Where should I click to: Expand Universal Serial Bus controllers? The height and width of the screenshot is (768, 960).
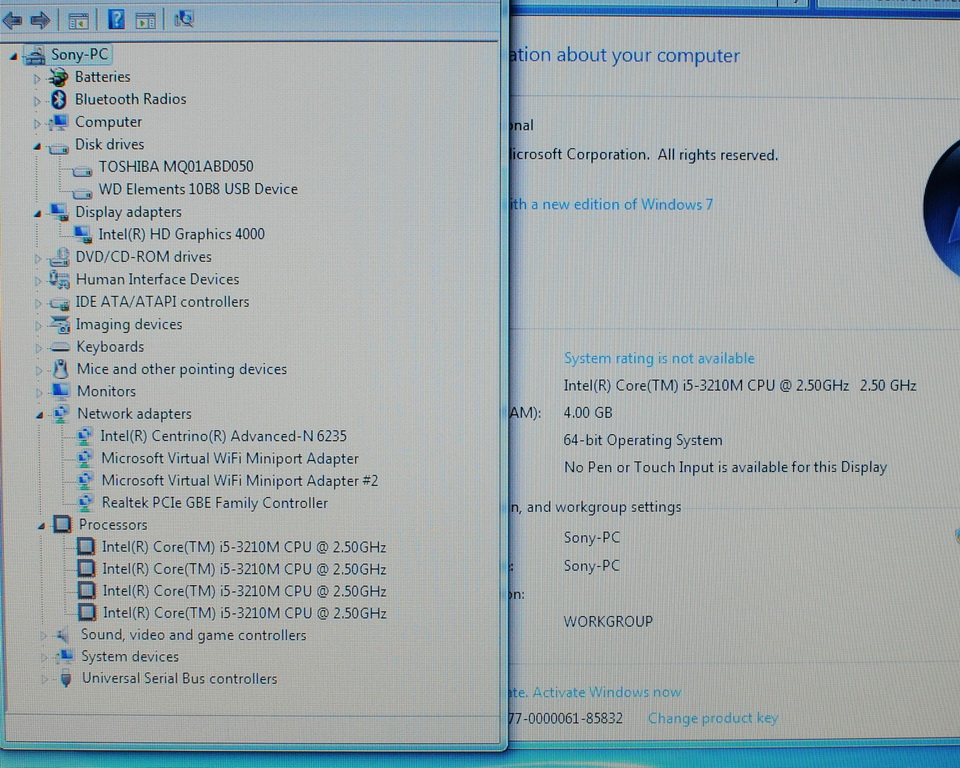tap(44, 680)
